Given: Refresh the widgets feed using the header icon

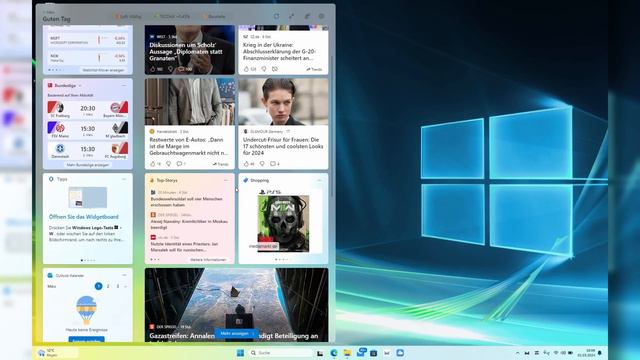Looking at the screenshot, I should 276,16.
